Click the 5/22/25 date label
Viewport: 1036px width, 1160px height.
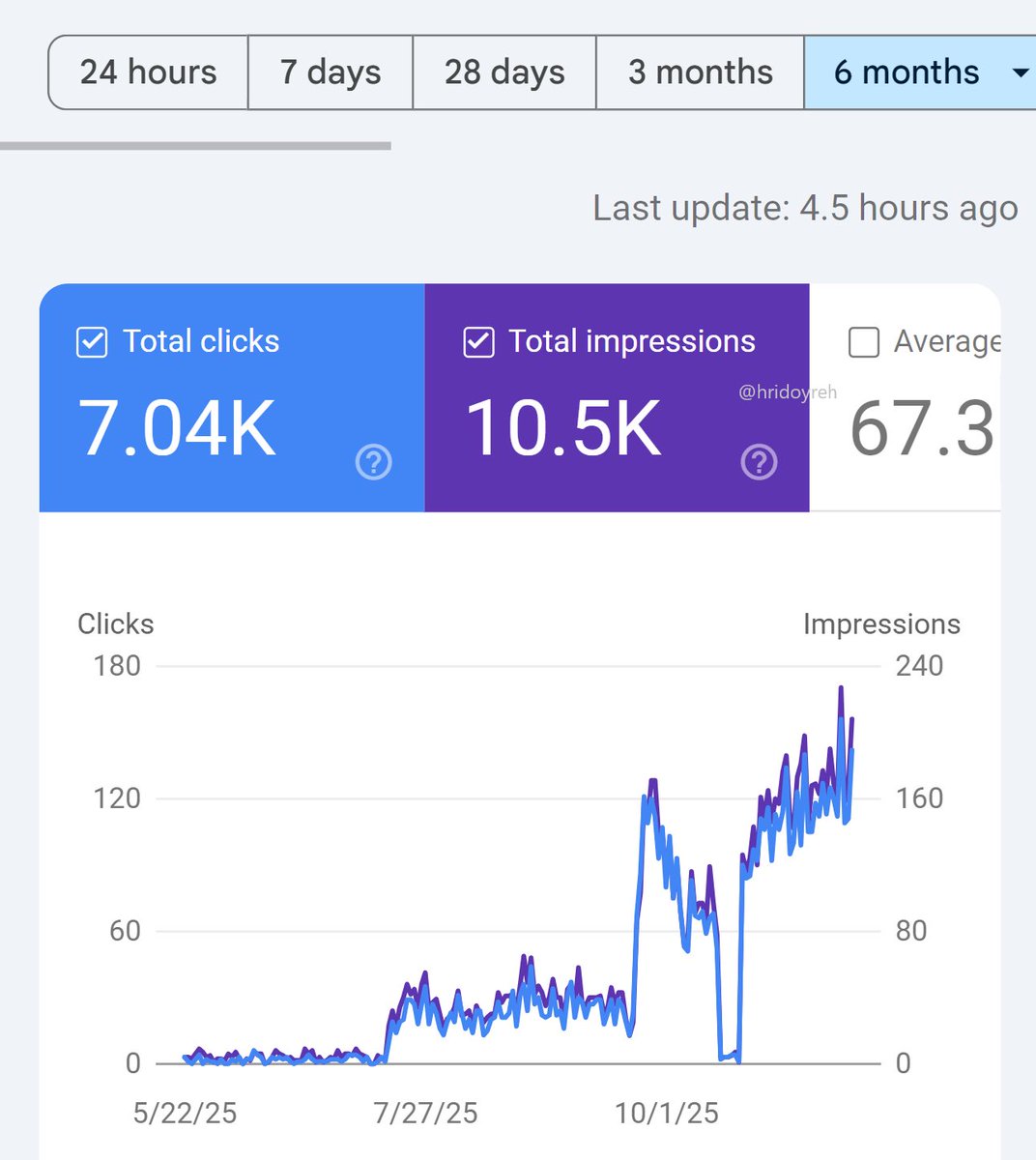[185, 1113]
